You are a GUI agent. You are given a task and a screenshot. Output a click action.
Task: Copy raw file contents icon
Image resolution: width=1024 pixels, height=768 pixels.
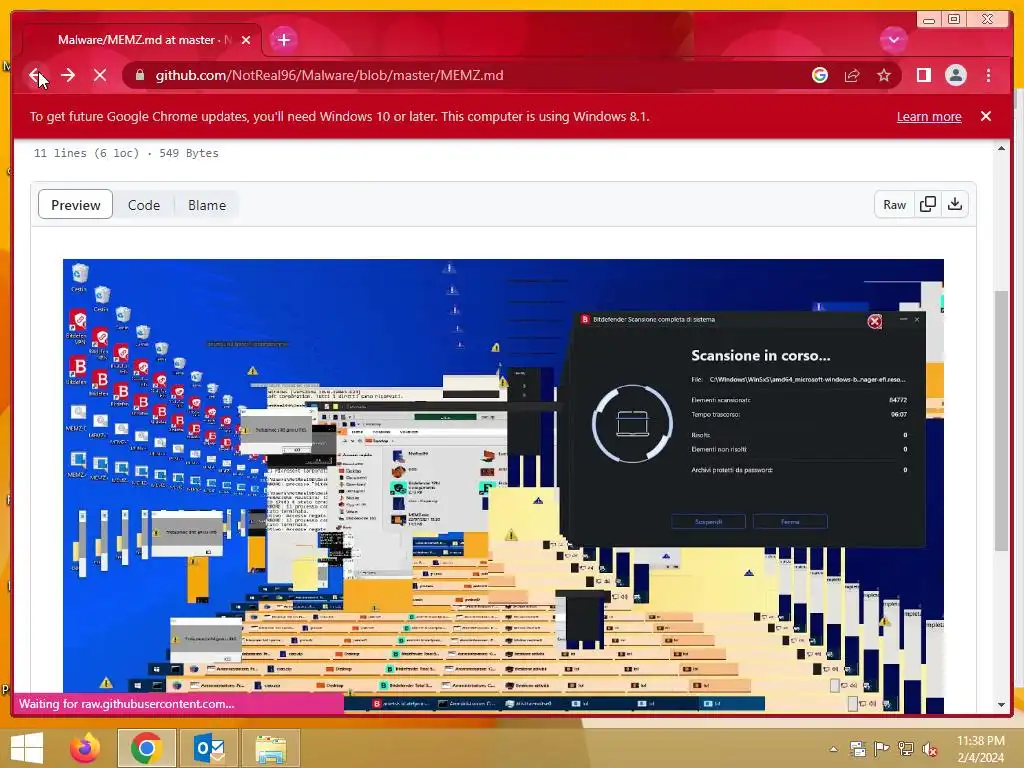(927, 205)
